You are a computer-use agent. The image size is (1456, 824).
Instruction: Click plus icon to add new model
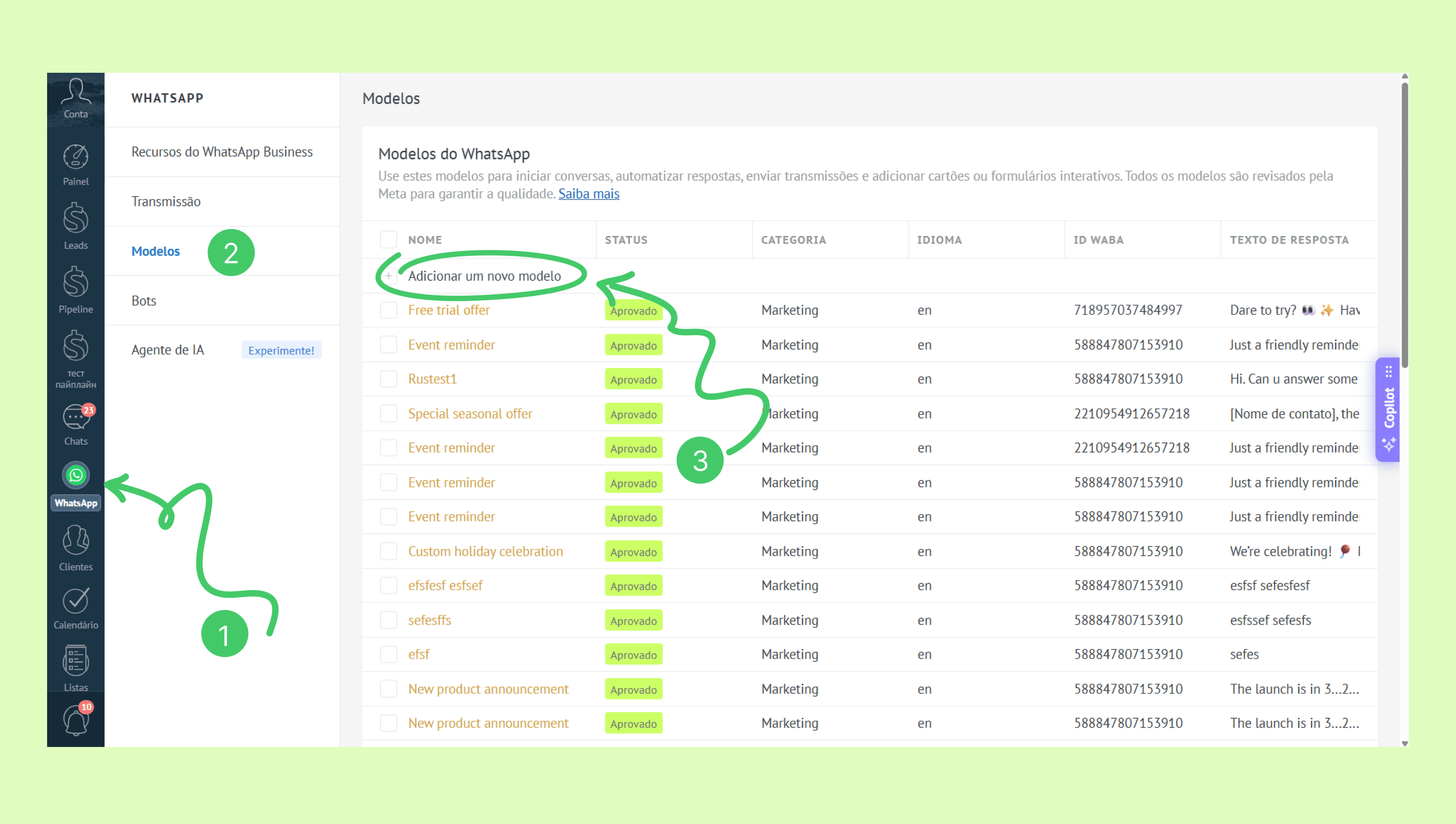[390, 276]
